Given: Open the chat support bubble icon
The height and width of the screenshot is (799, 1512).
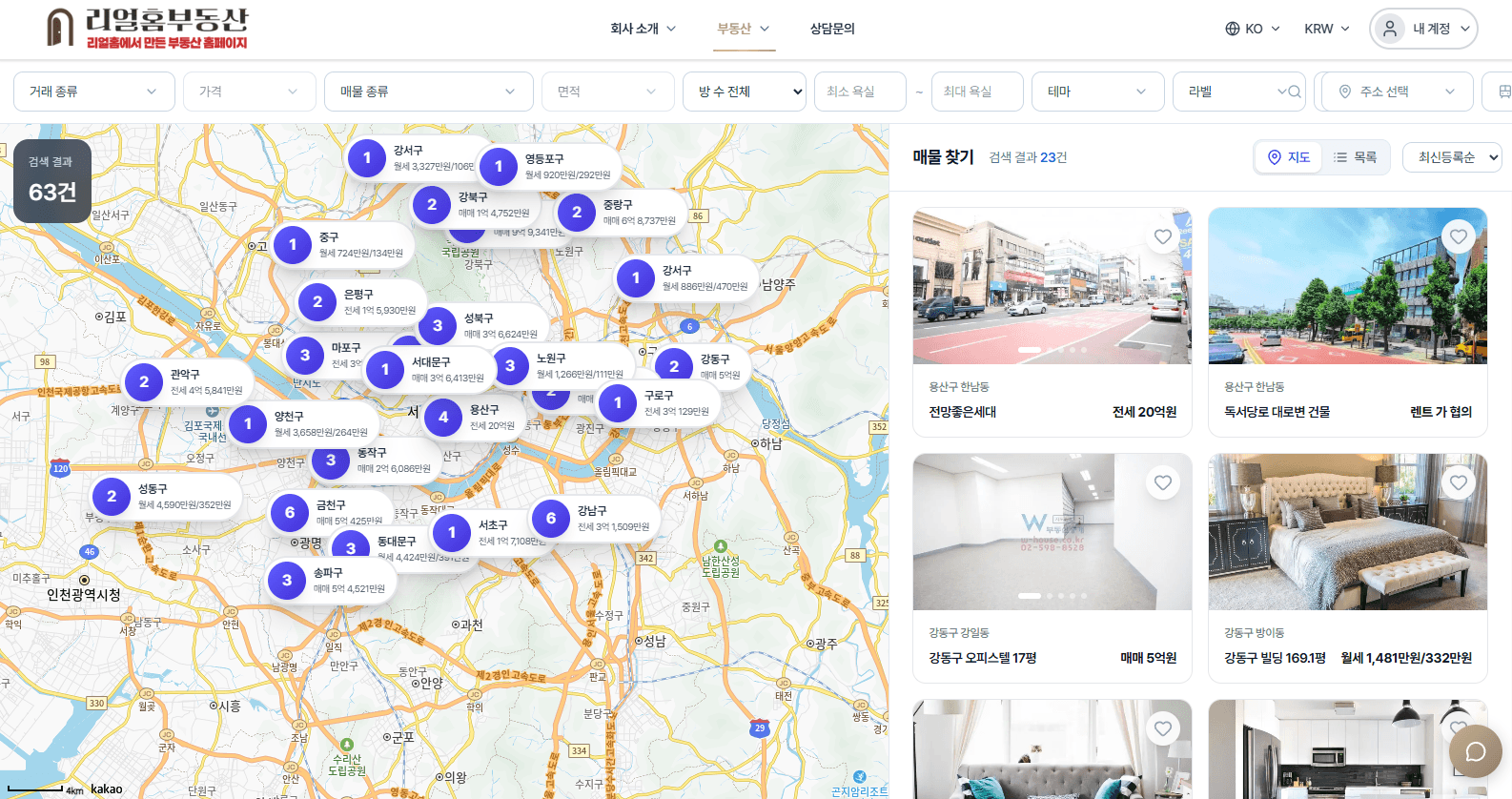Looking at the screenshot, I should (x=1475, y=751).
